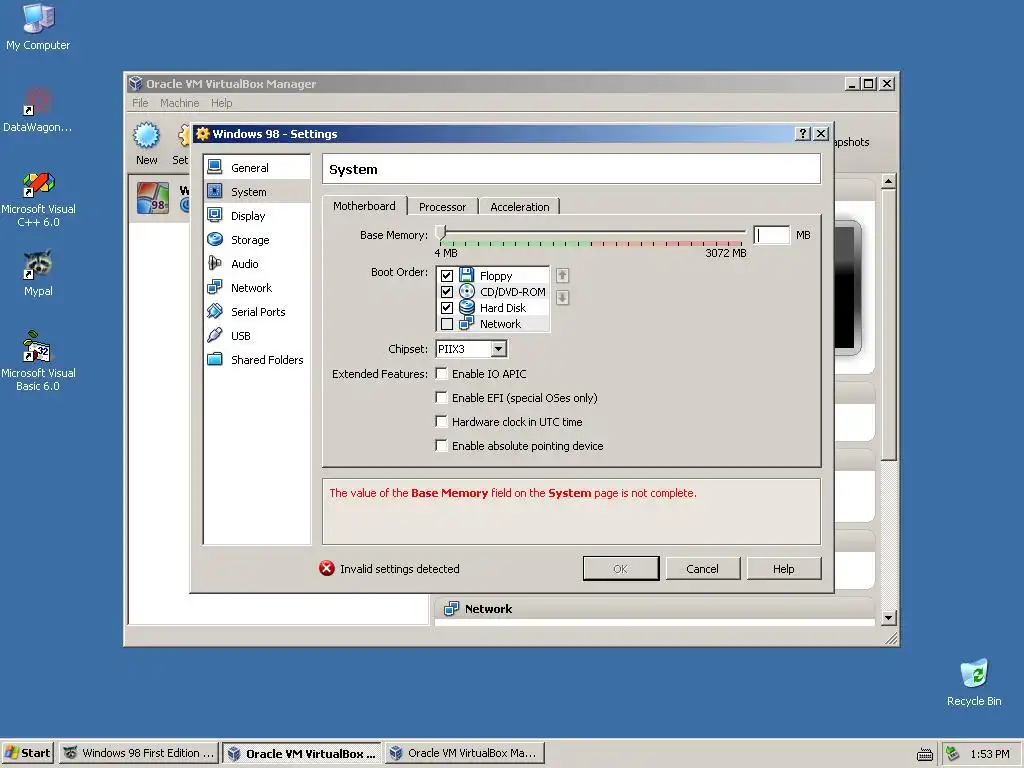Open the File menu in VirtualBox Manager
1024x768 pixels.
point(140,103)
